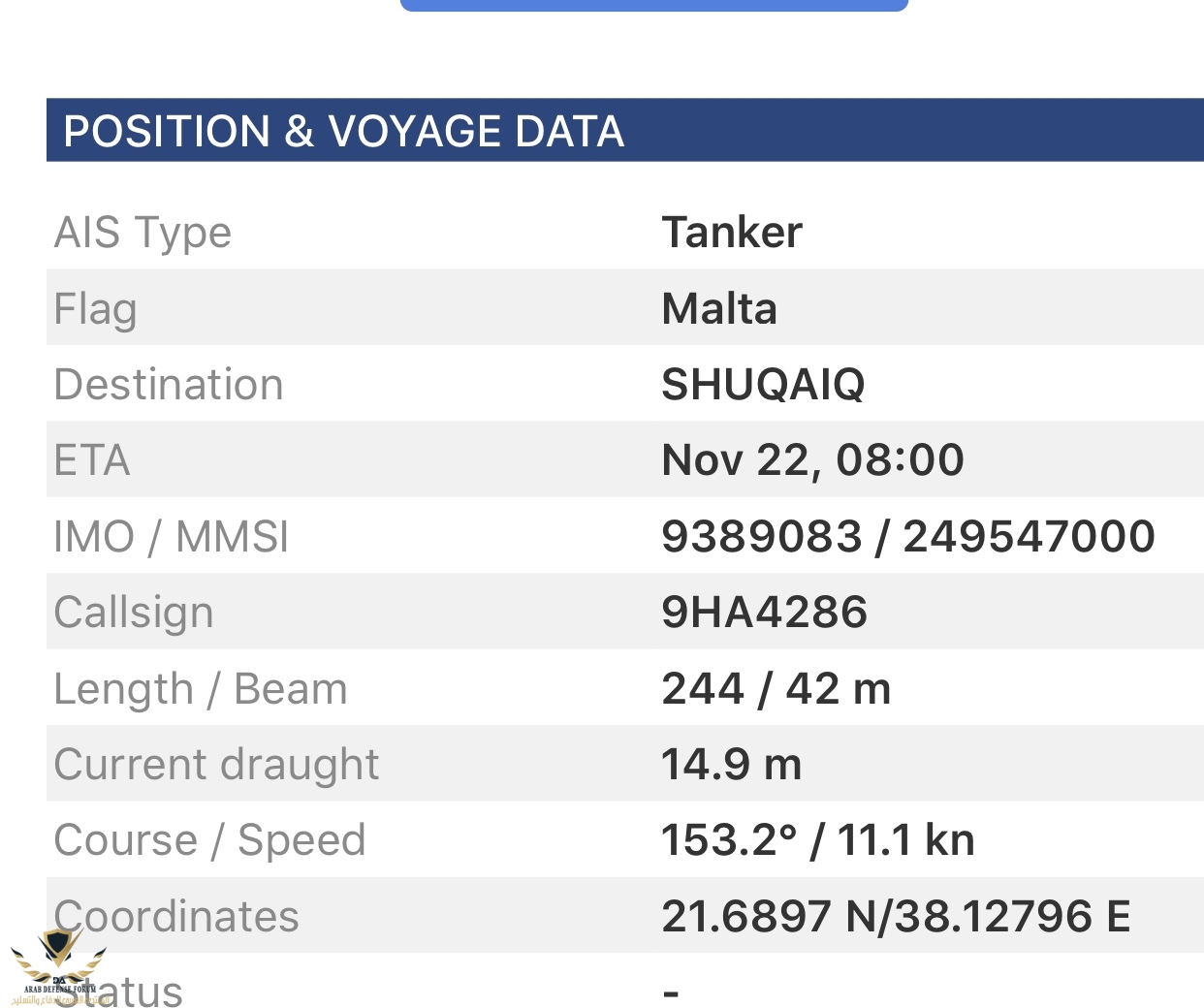This screenshot has width=1204, height=1008.
Task: Select the Tanker AIS type value
Action: 732,233
